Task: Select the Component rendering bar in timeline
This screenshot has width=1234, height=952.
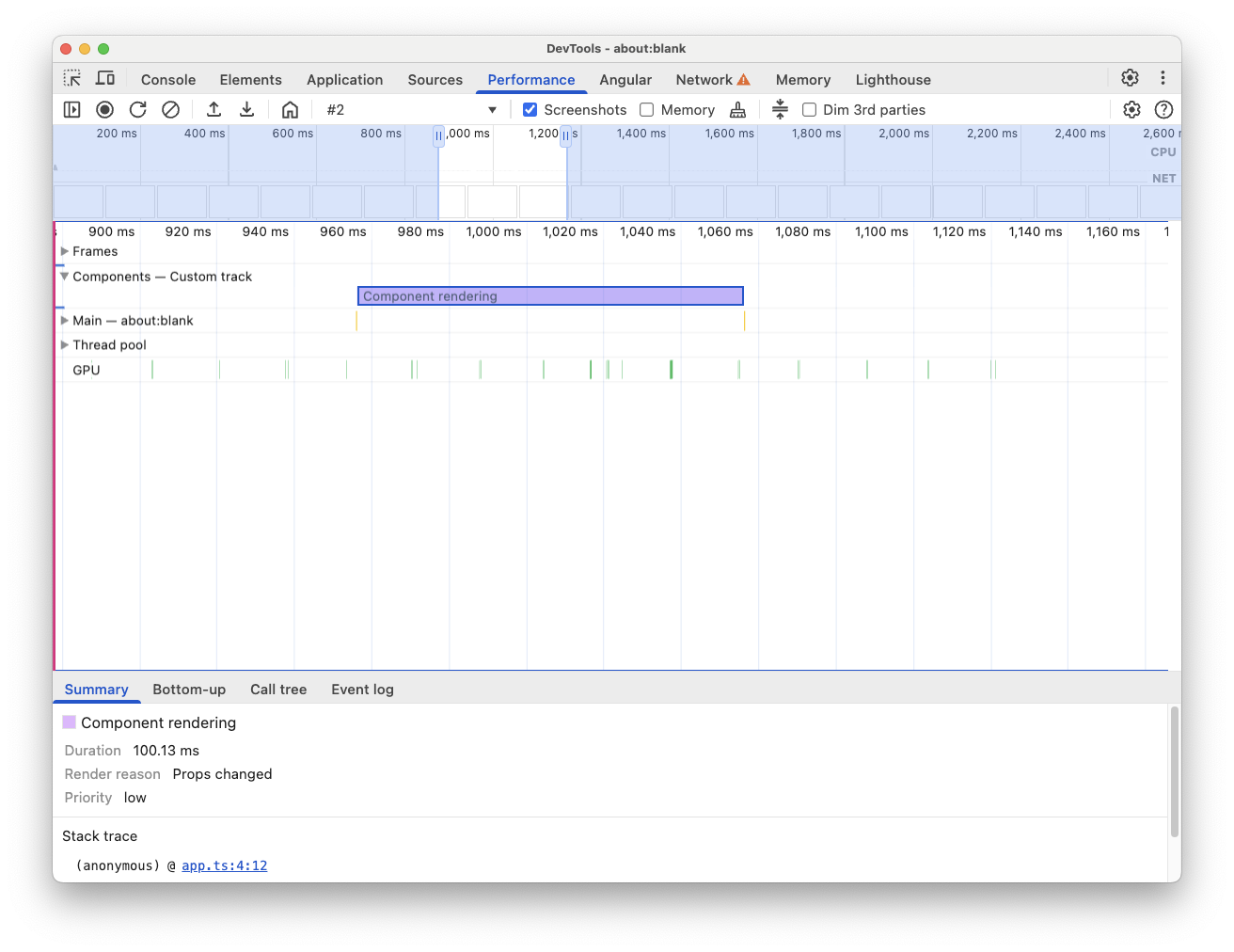Action: click(x=550, y=295)
